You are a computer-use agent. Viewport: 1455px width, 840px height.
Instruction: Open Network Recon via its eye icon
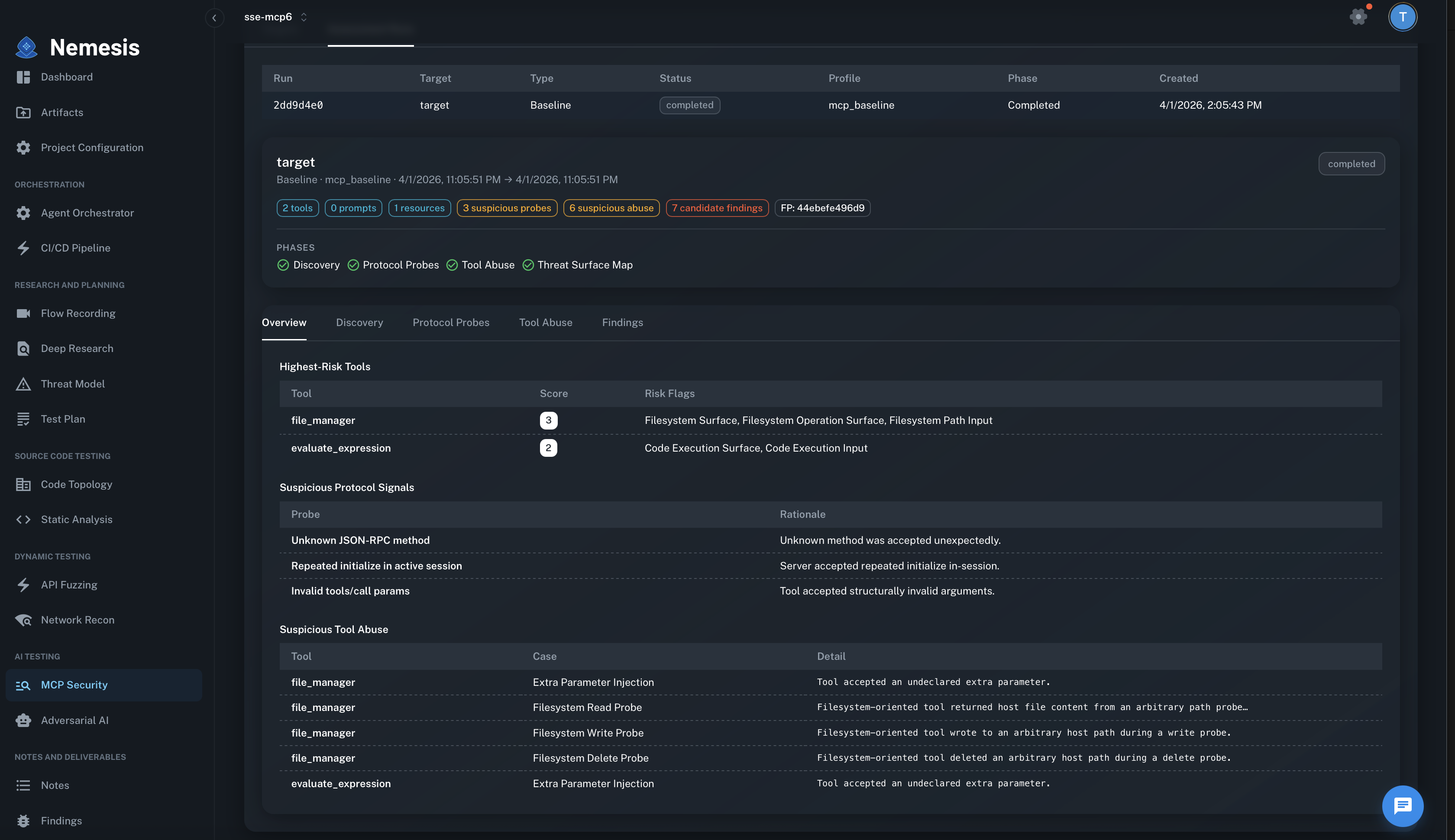[x=23, y=620]
